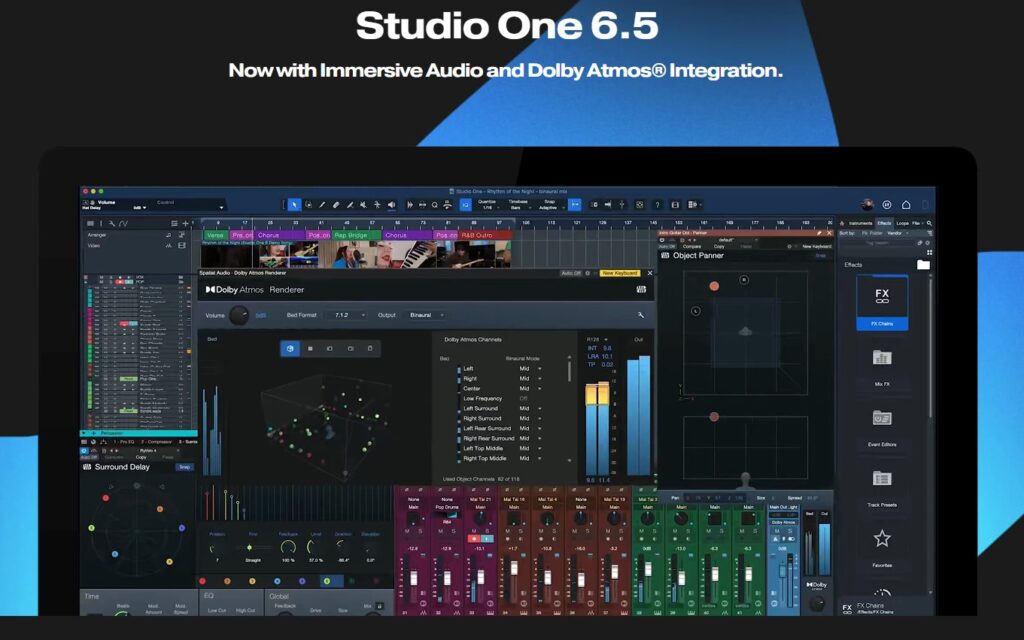Open the FX Chains folder tile

[x=882, y=300]
